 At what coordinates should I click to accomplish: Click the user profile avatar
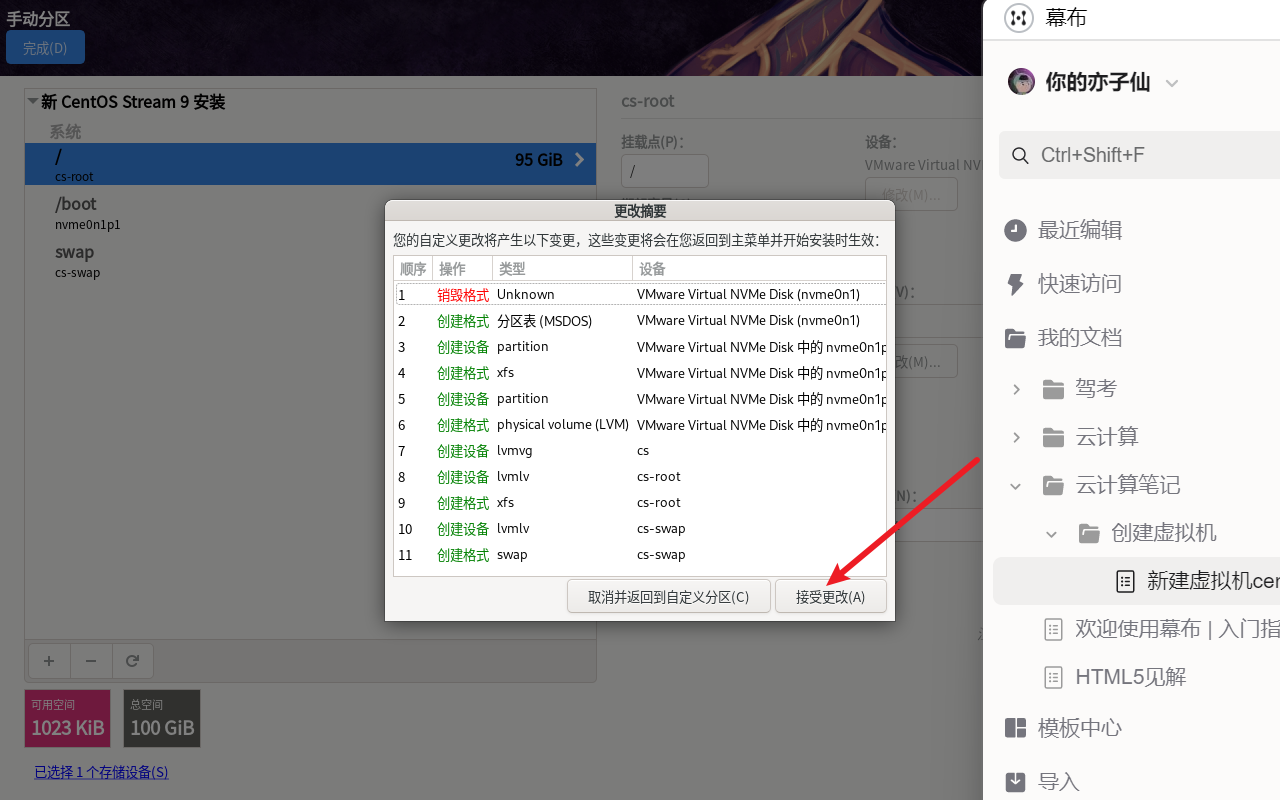tap(1021, 81)
